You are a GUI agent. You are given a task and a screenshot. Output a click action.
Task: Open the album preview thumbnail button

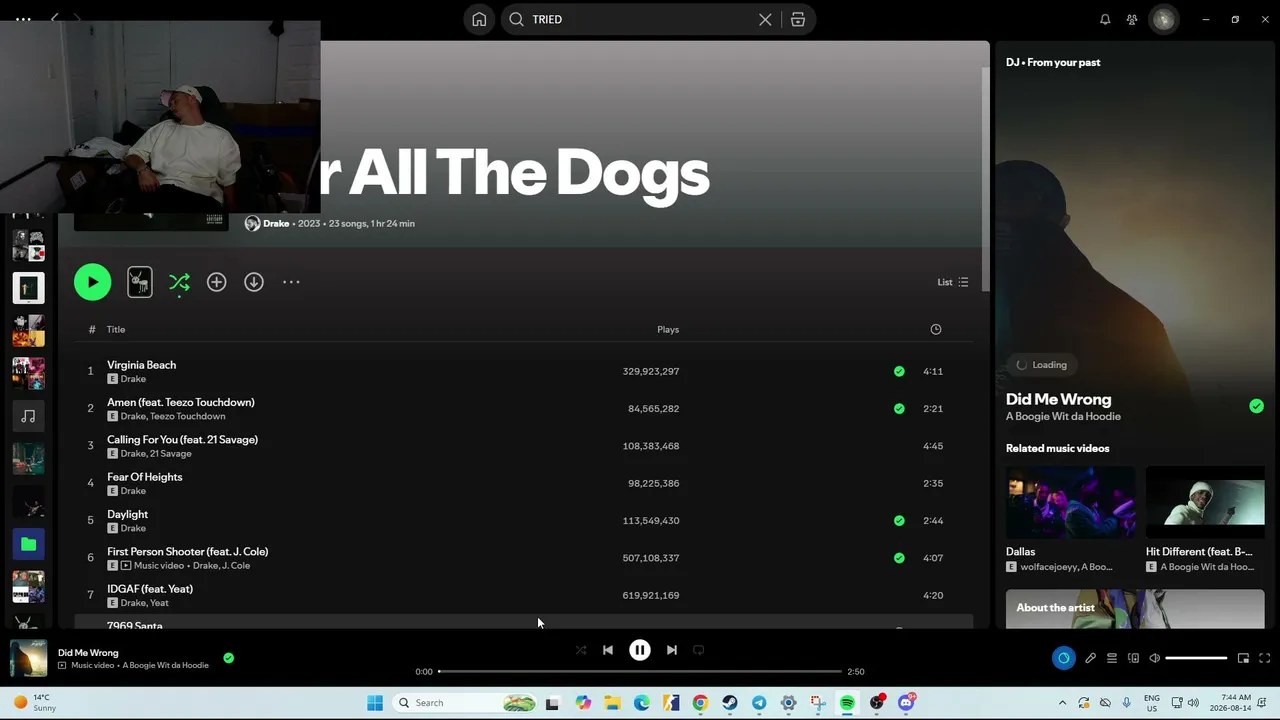[140, 282]
